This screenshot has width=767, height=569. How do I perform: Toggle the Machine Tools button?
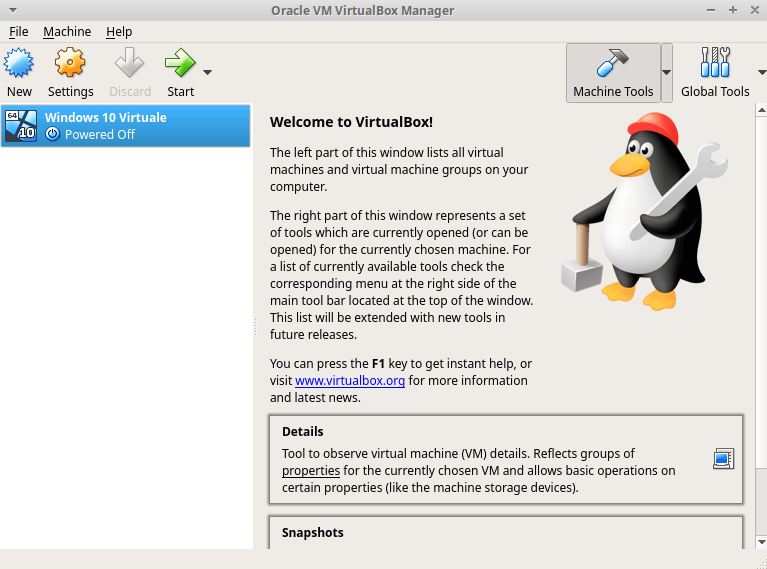click(x=613, y=73)
